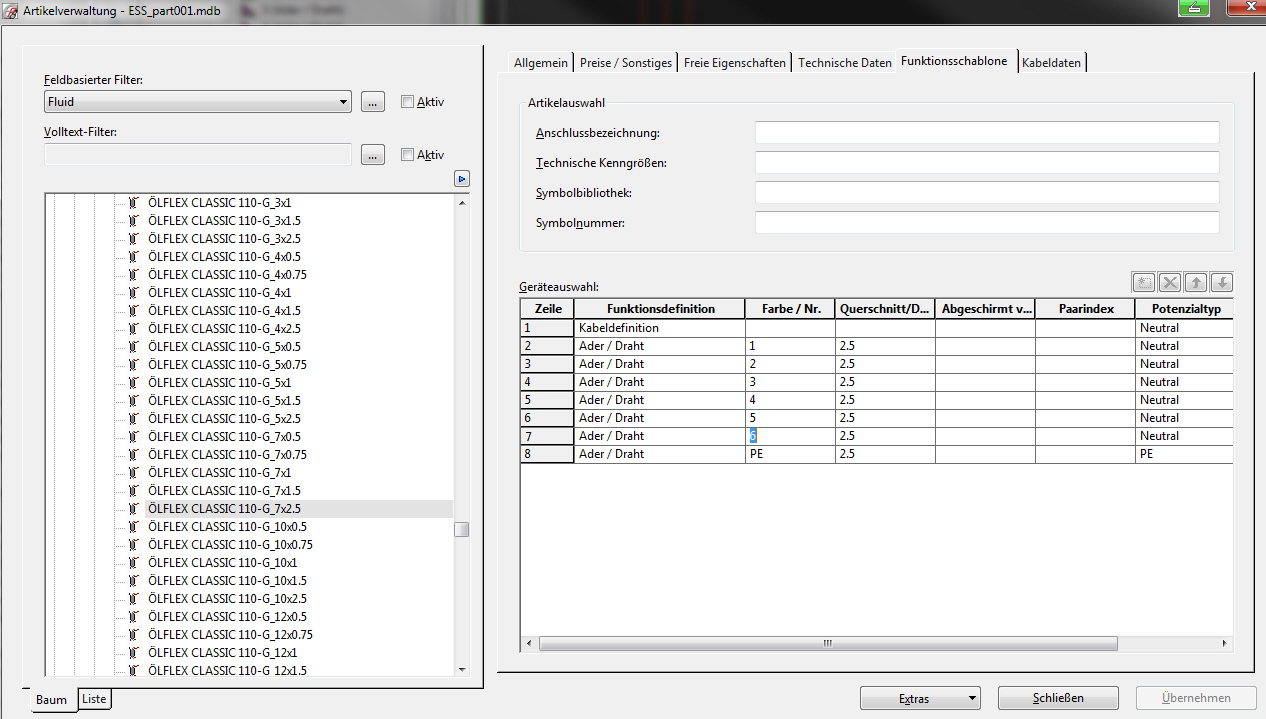Click the small blue arrow below Volltext-Filter

pyautogui.click(x=462, y=179)
